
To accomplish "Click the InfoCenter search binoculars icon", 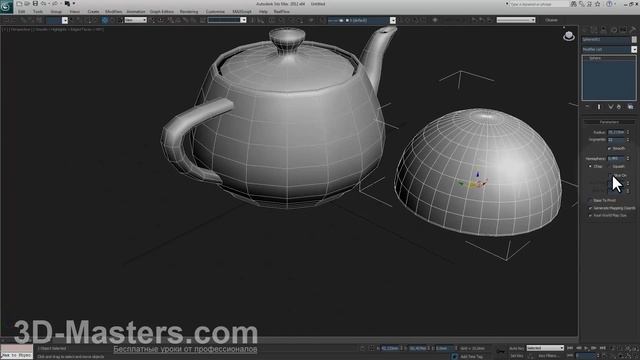I will pyautogui.click(x=573, y=4).
